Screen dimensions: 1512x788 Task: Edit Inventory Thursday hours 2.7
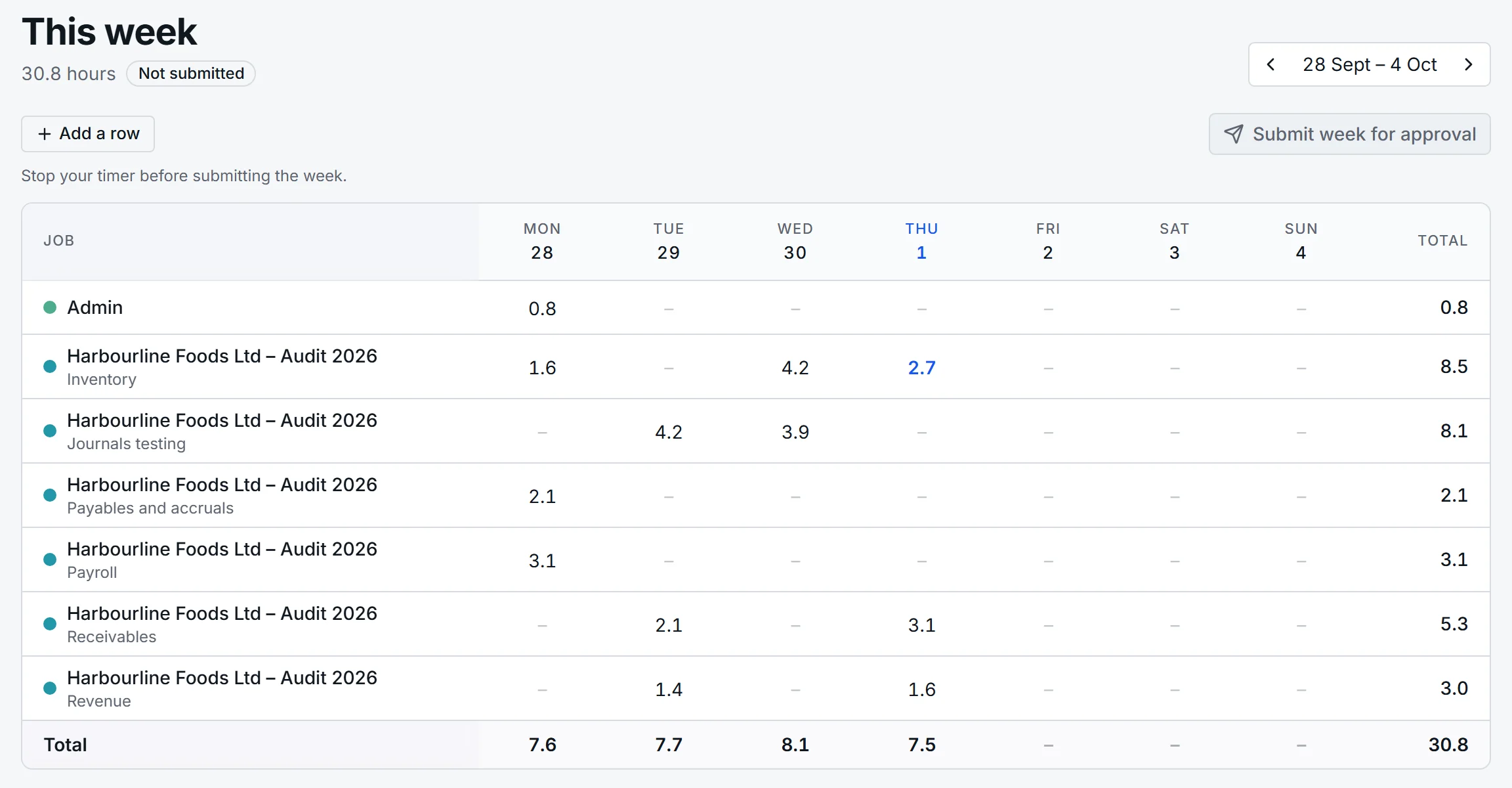[921, 367]
